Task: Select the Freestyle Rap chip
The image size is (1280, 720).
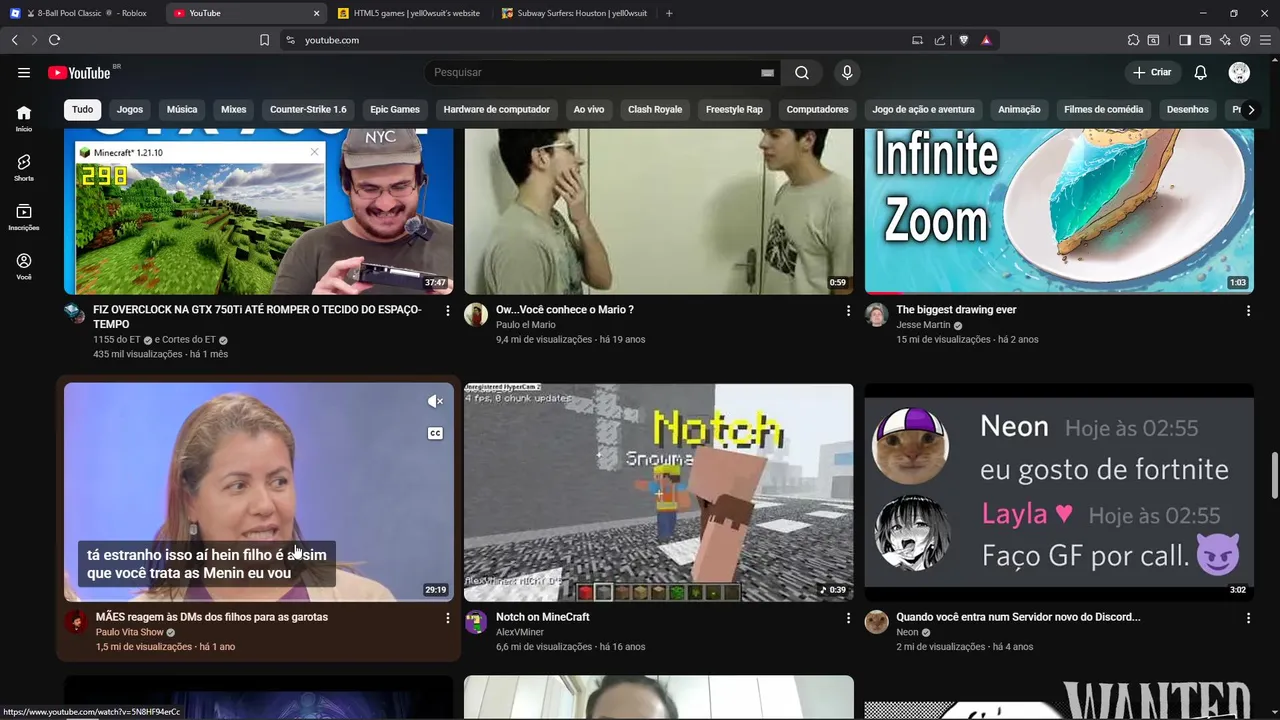Action: pos(734,110)
